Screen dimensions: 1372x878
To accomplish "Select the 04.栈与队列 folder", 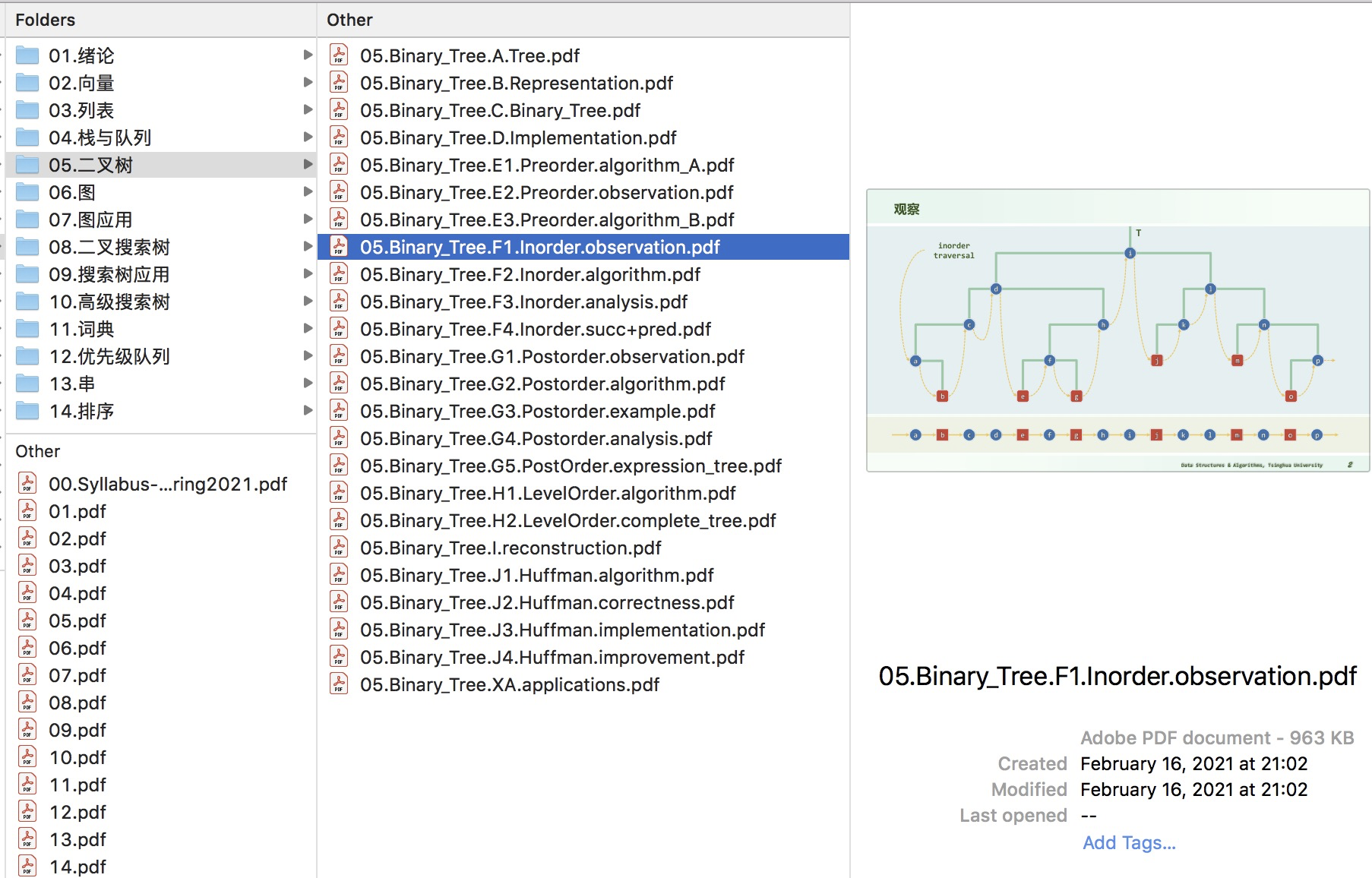I will coord(161,137).
